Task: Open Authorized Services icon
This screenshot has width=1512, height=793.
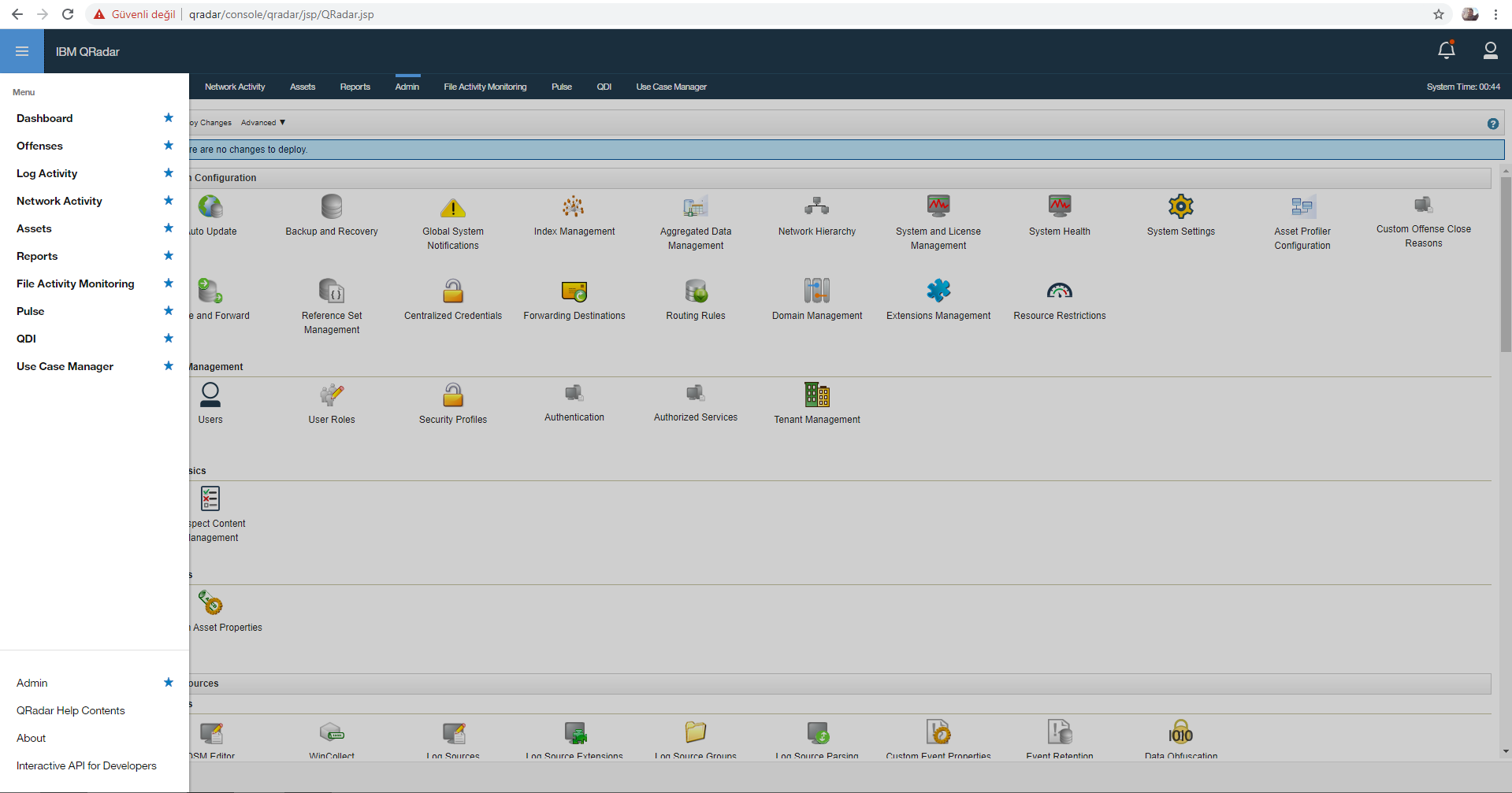Action: click(695, 393)
